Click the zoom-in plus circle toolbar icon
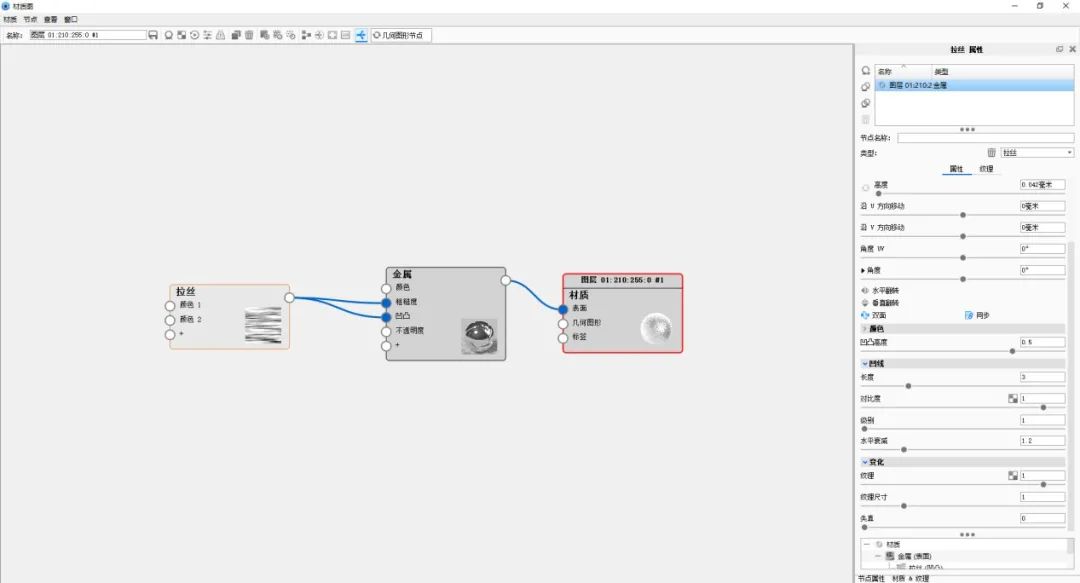This screenshot has width=1080, height=583. [x=319, y=35]
